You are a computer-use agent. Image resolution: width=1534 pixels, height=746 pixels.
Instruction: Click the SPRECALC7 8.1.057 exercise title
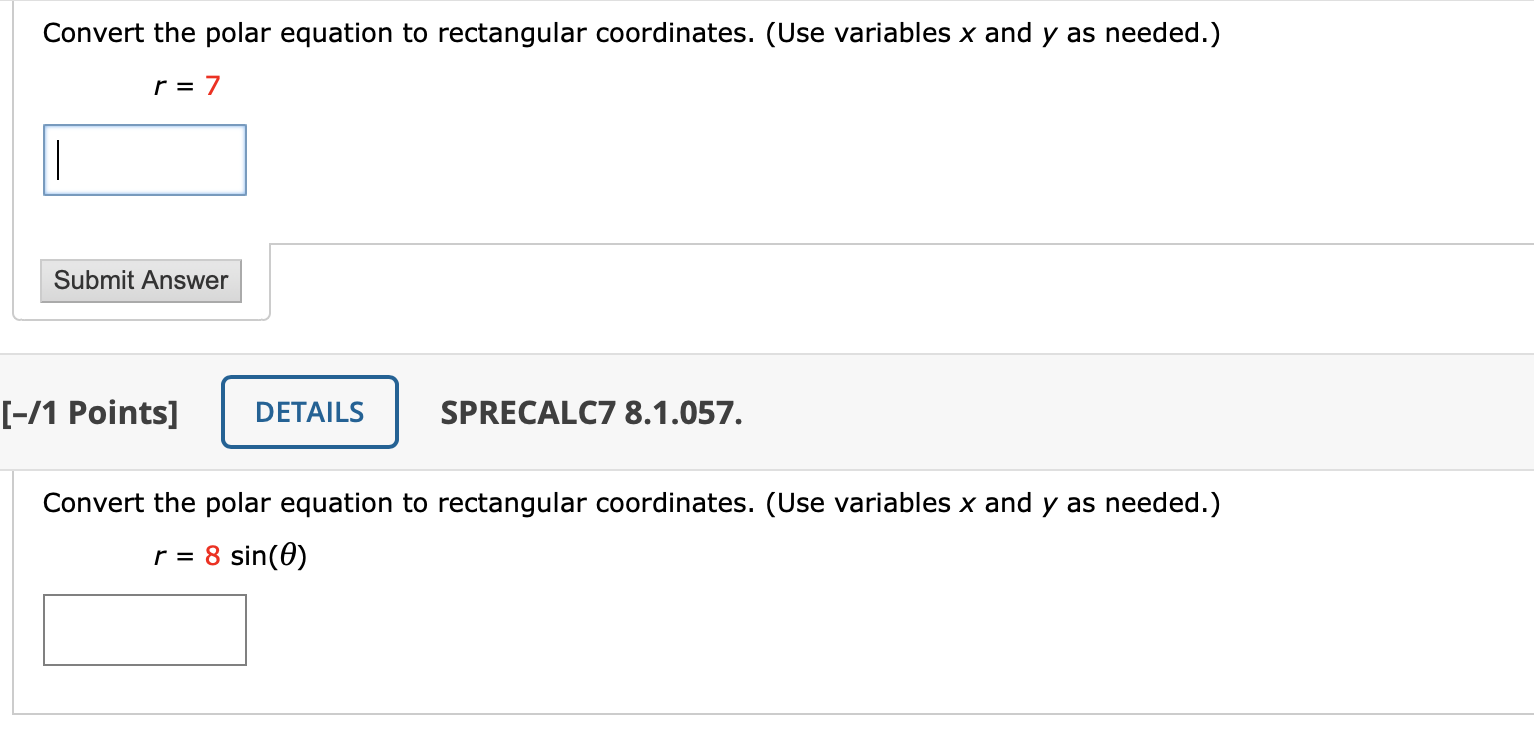click(590, 413)
